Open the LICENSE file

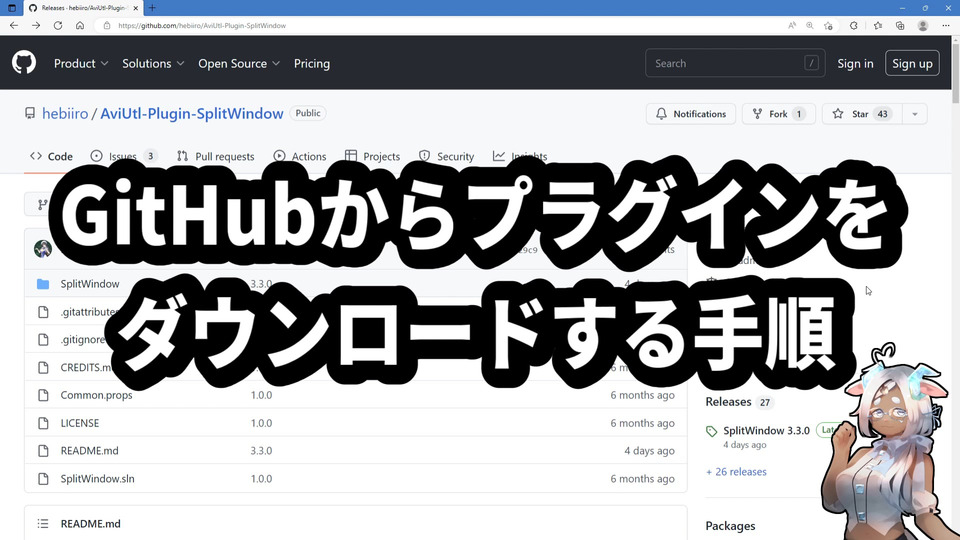[x=80, y=423]
